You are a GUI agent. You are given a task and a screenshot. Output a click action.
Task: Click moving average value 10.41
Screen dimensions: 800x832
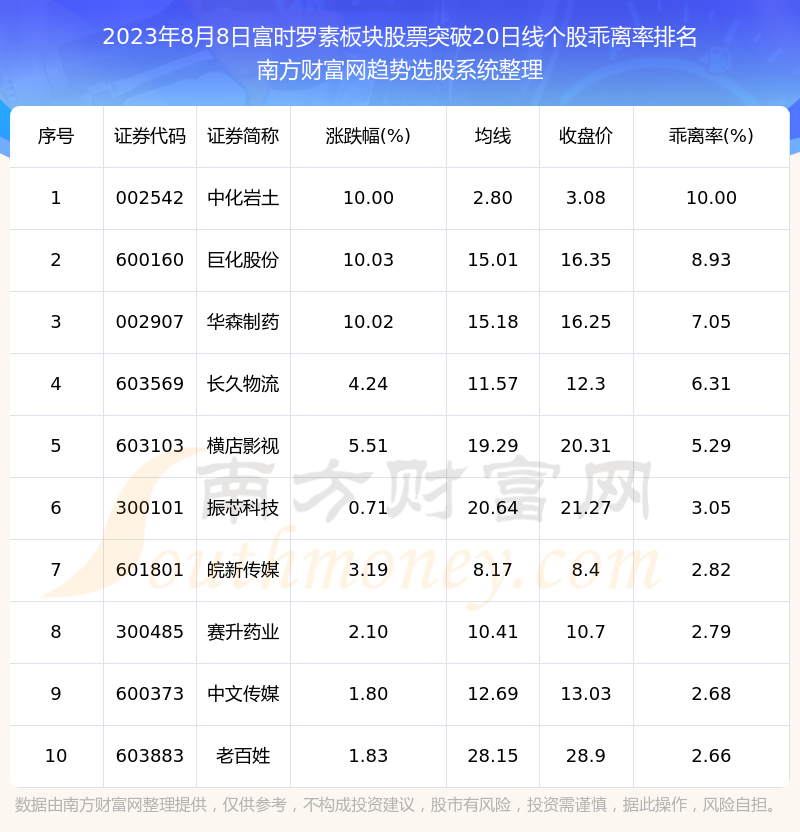pos(493,632)
